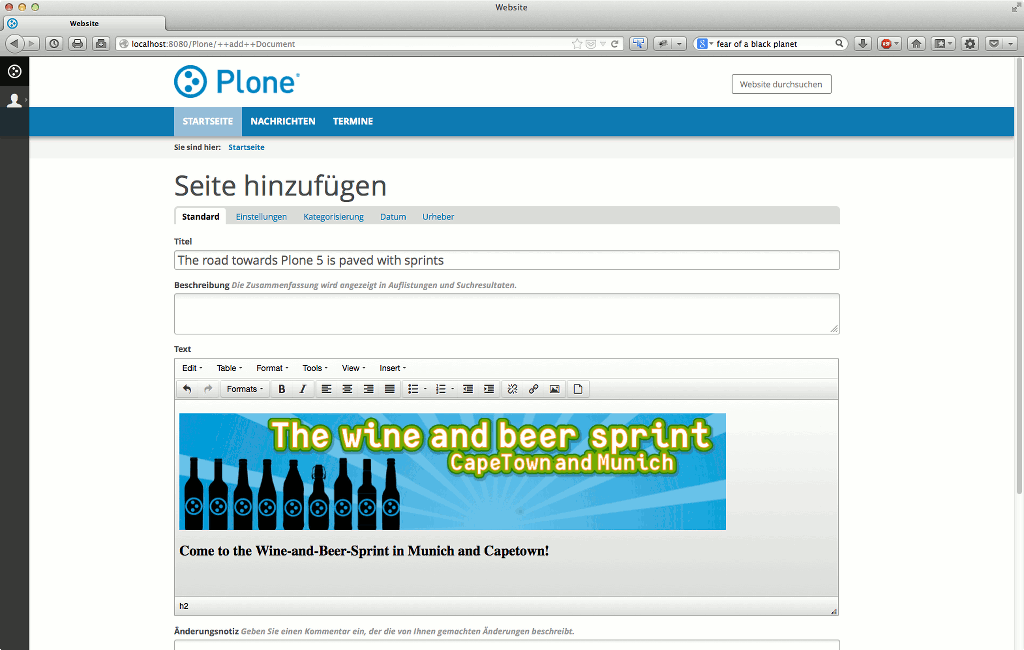Bookmark this page with the star icon
The height and width of the screenshot is (650, 1024).
(577, 44)
